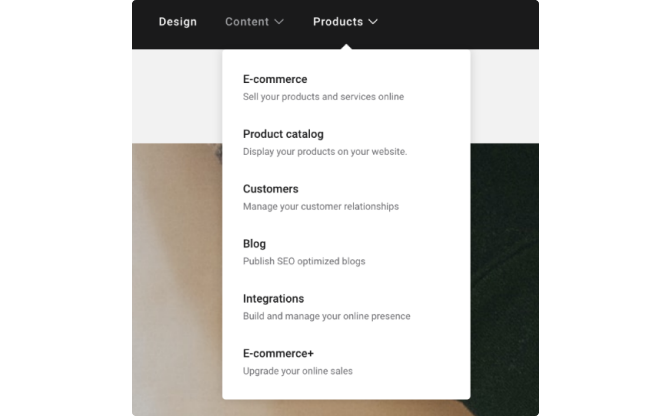Click the beige photo area left of dropdown
Screen dimensions: 672x416
coord(177,279)
